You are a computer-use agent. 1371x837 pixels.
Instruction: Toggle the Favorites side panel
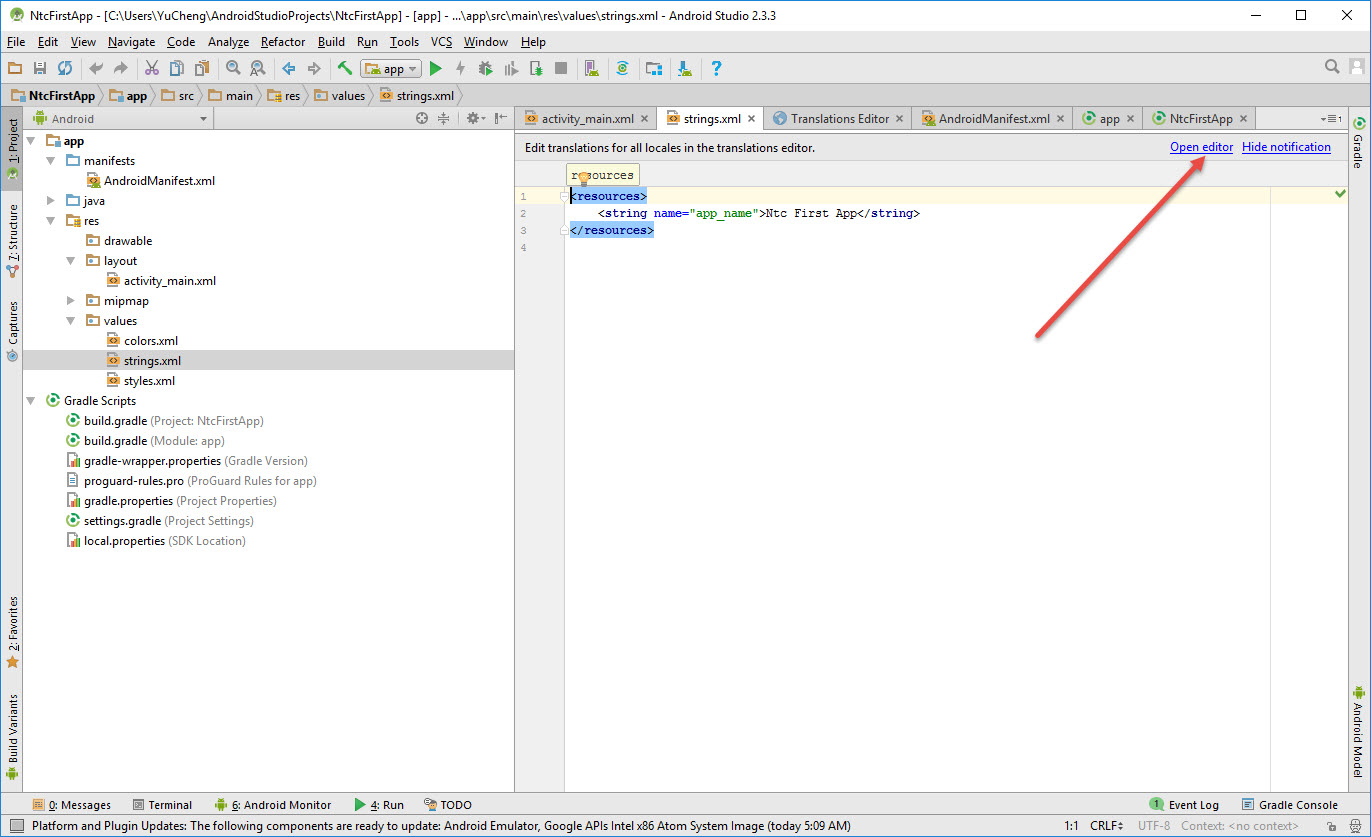click(x=12, y=633)
